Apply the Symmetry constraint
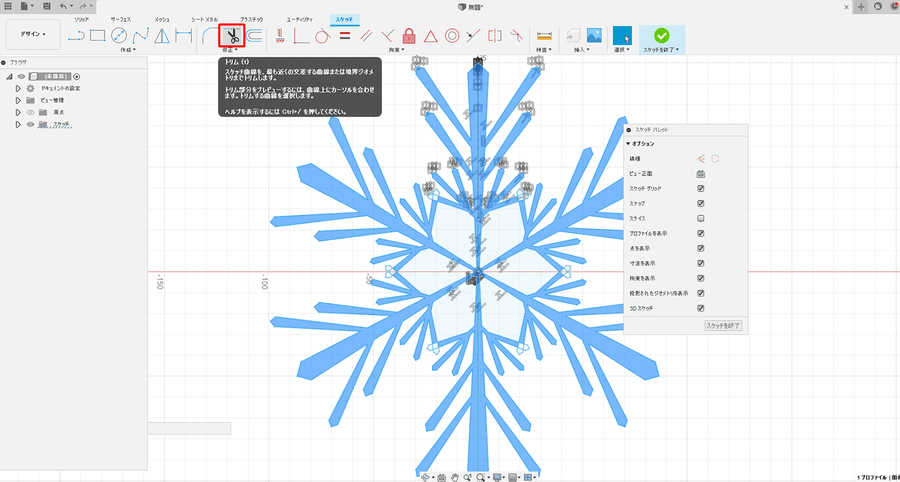Viewport: 900px width, 482px height. coord(494,36)
